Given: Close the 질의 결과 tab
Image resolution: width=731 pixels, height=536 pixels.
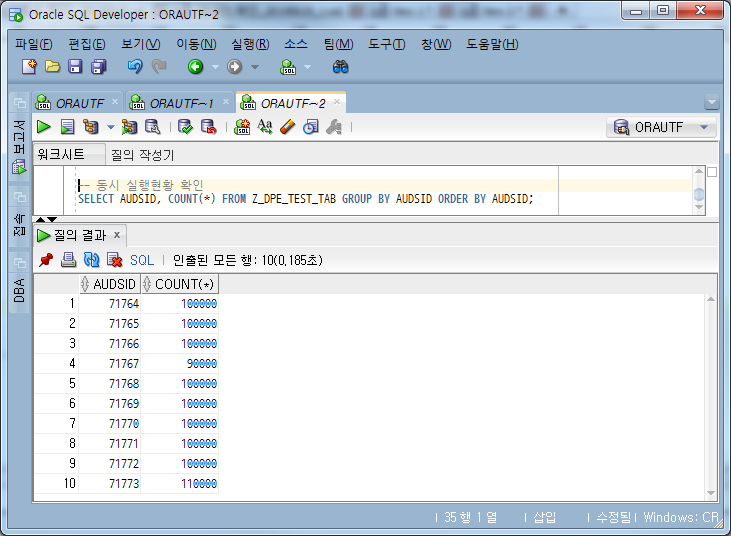Looking at the screenshot, I should (117, 235).
